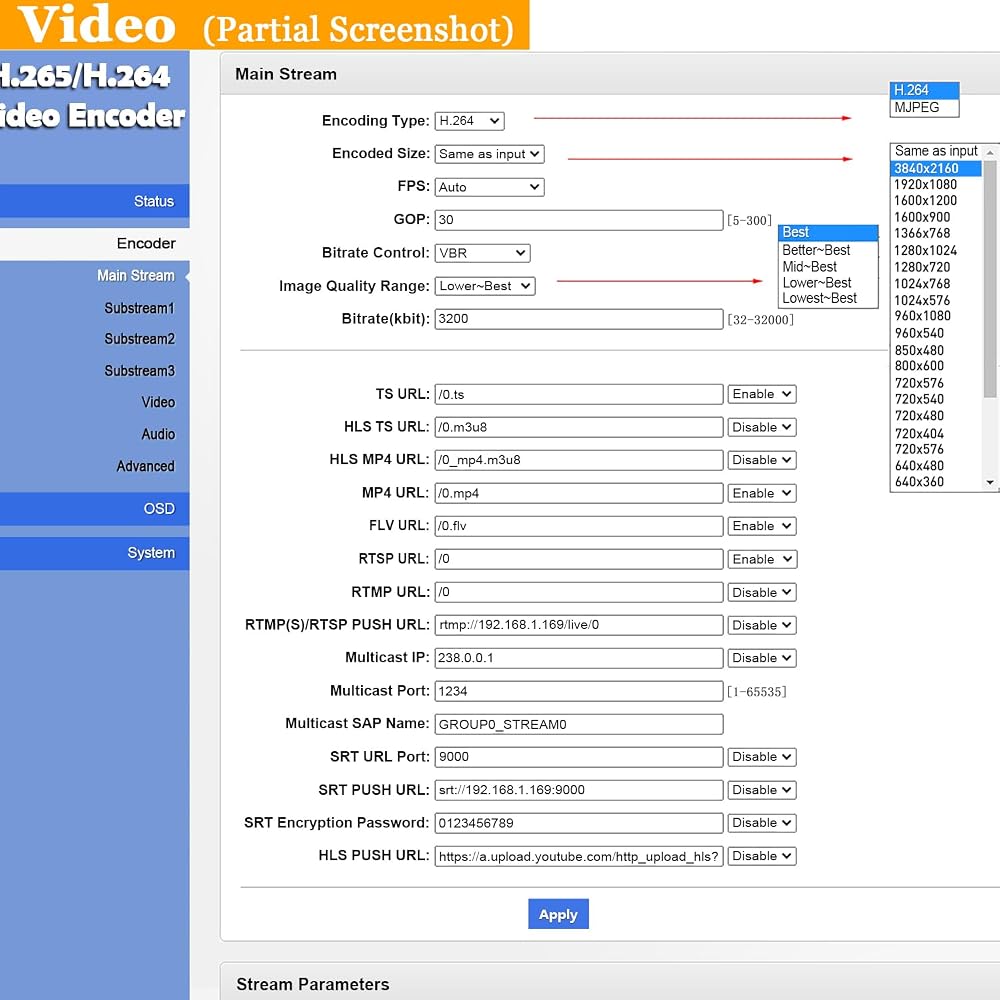
Task: Choose 3840x2160 in size list
Action: click(x=936, y=168)
